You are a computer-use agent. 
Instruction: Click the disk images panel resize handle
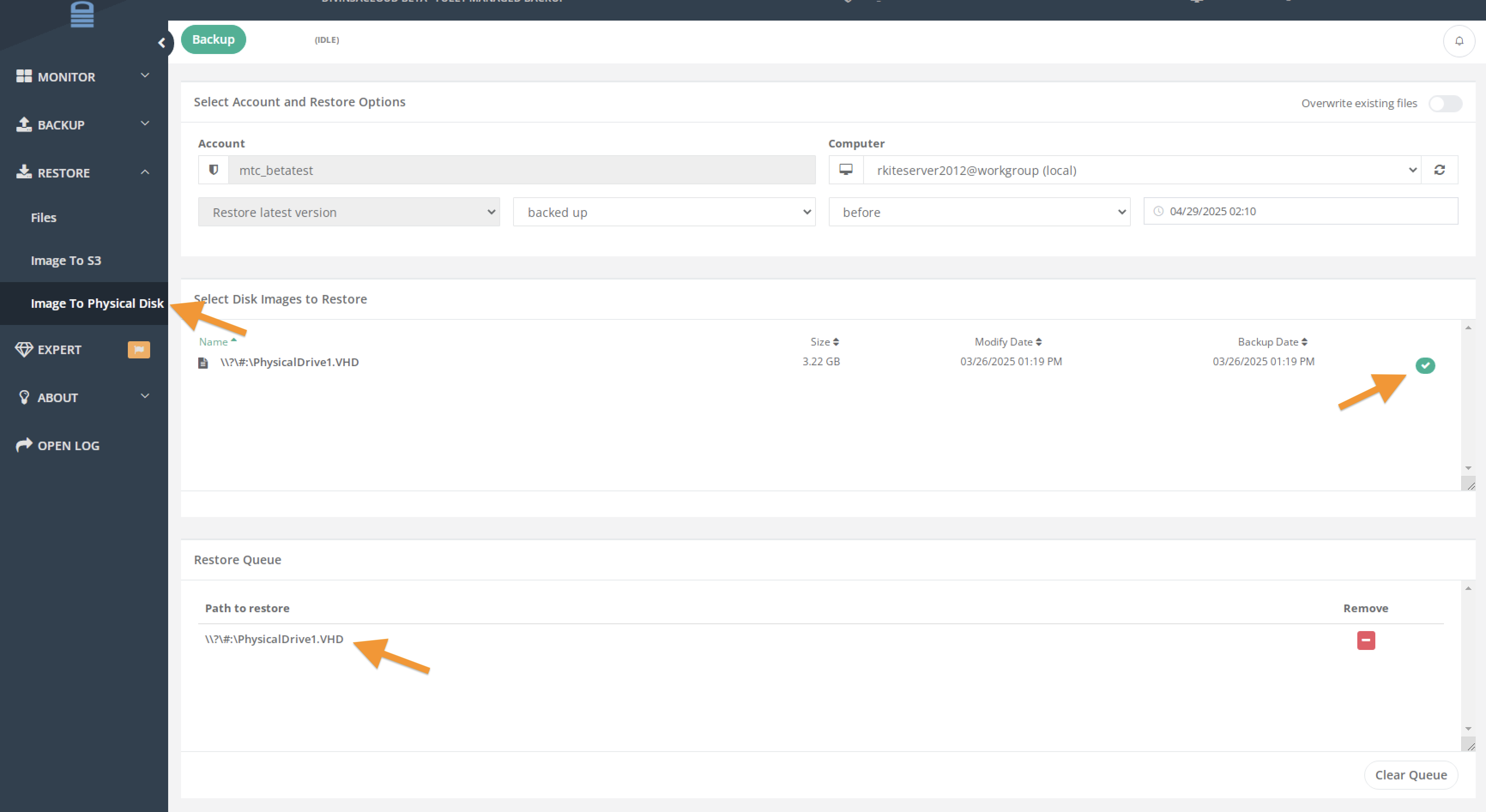(1469, 484)
